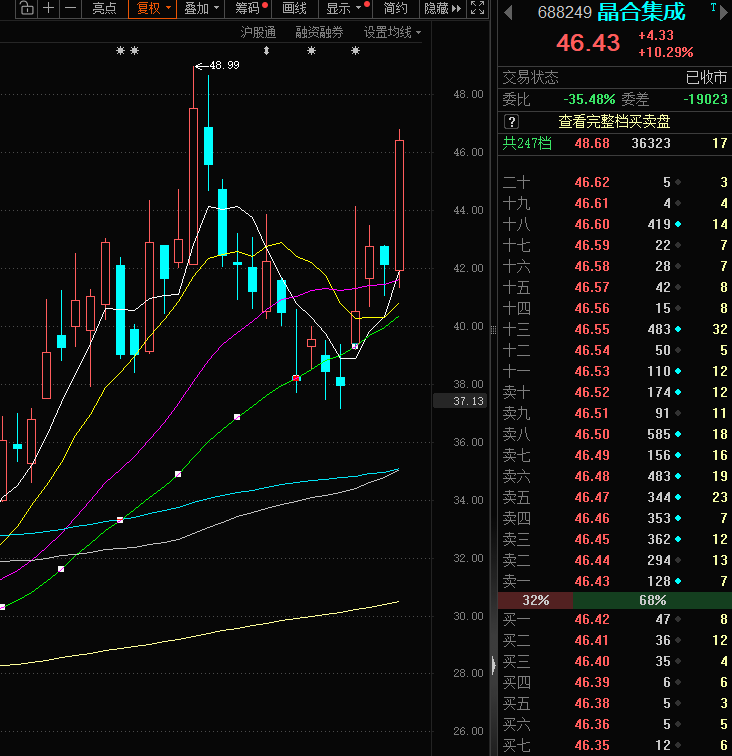Click the 沪股通 tag
The height and width of the screenshot is (756, 732).
tap(258, 32)
